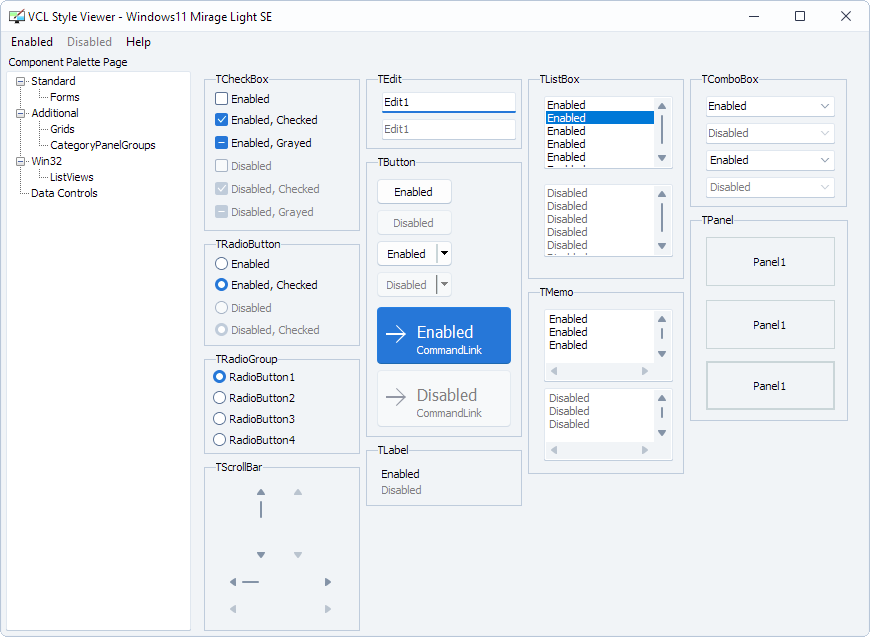This screenshot has height=637, width=870.
Task: Collapse the Standard tree node
Action: [21, 82]
